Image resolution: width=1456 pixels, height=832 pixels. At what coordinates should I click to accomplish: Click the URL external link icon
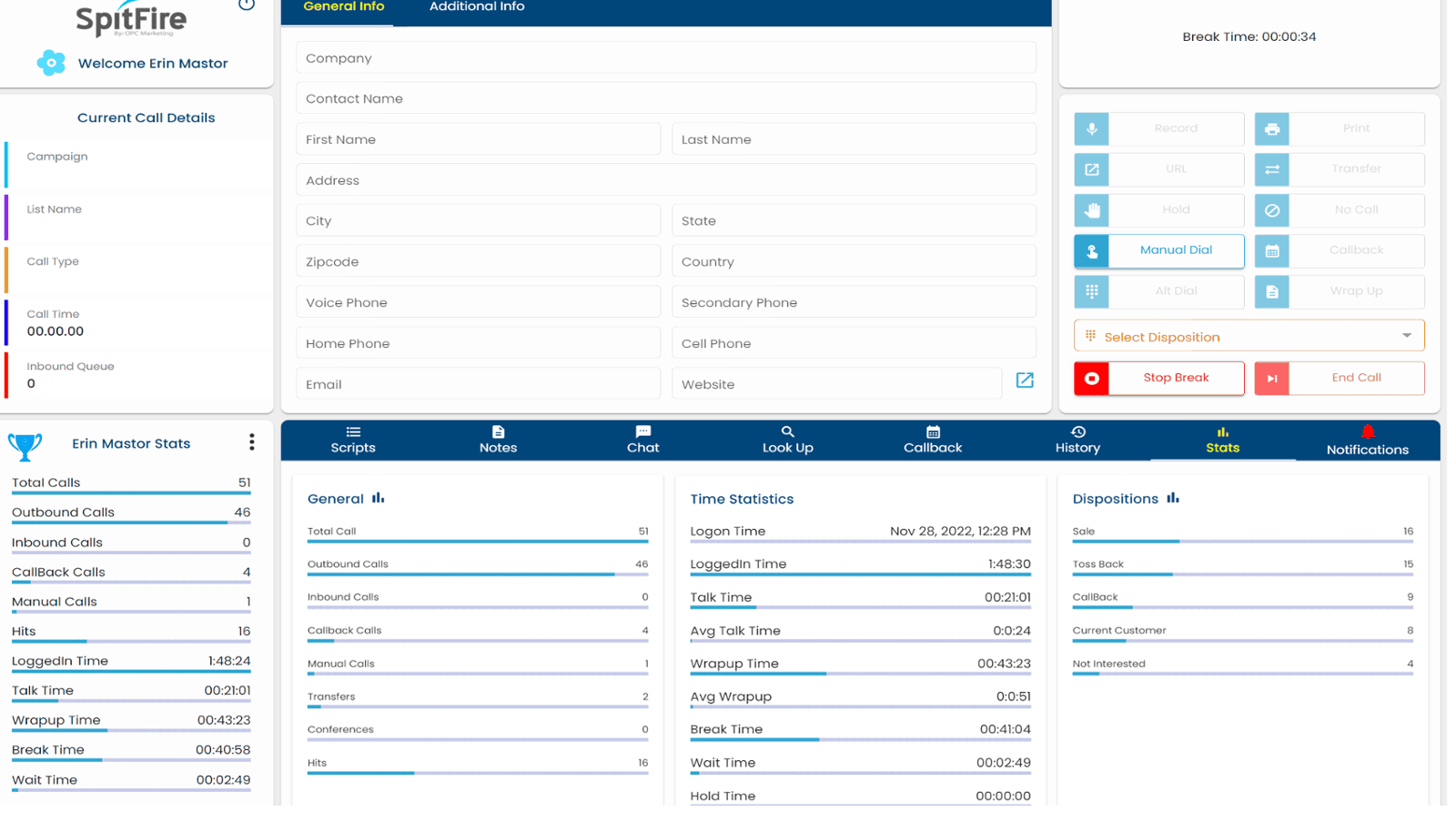point(1091,169)
